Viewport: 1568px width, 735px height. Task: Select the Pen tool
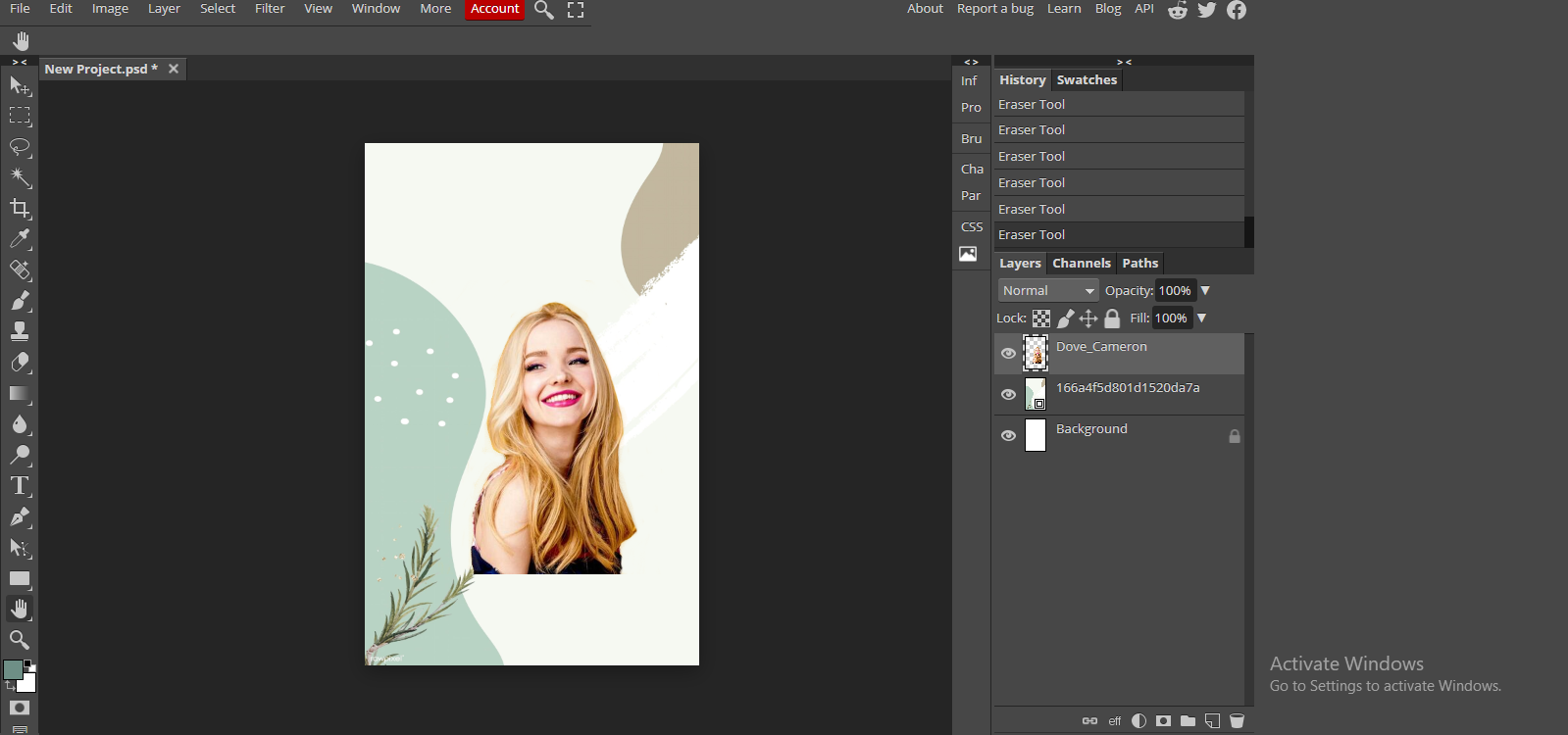pos(20,516)
